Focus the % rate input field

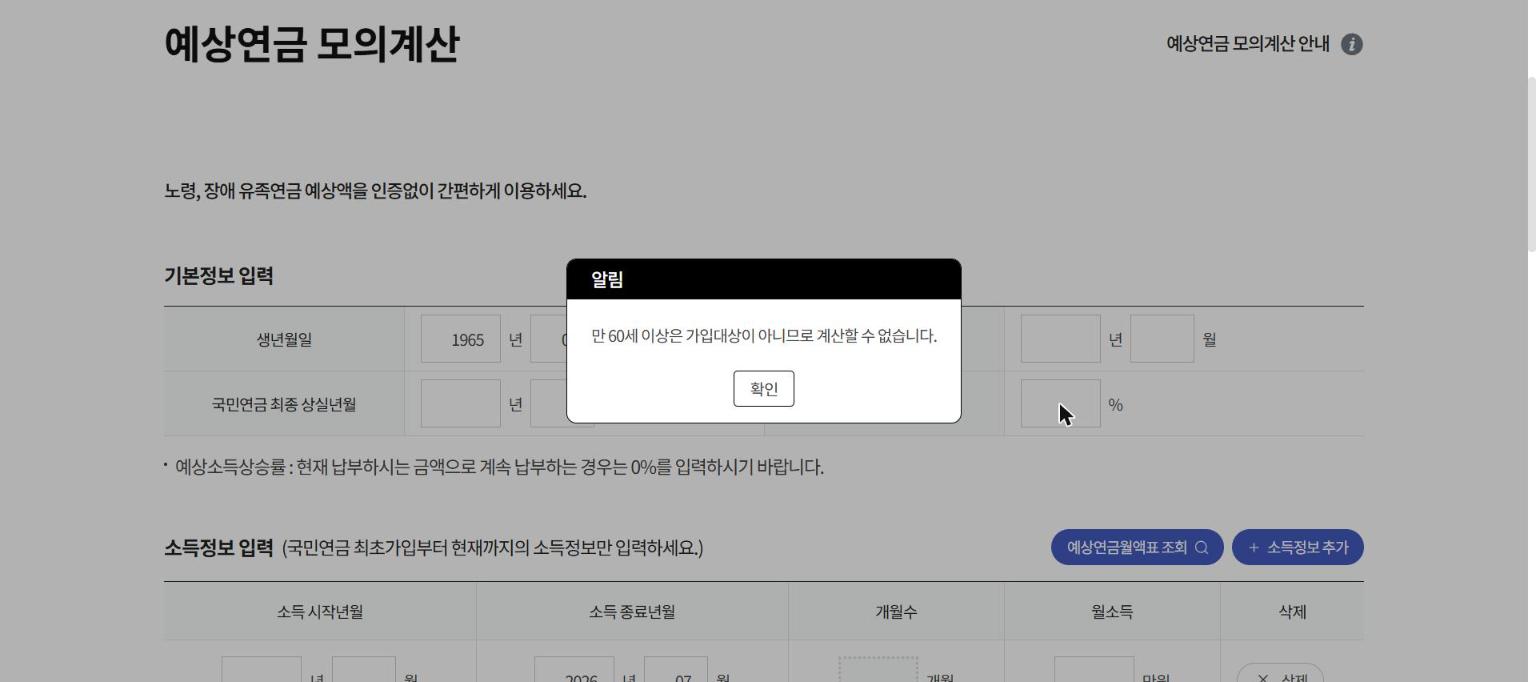1060,404
